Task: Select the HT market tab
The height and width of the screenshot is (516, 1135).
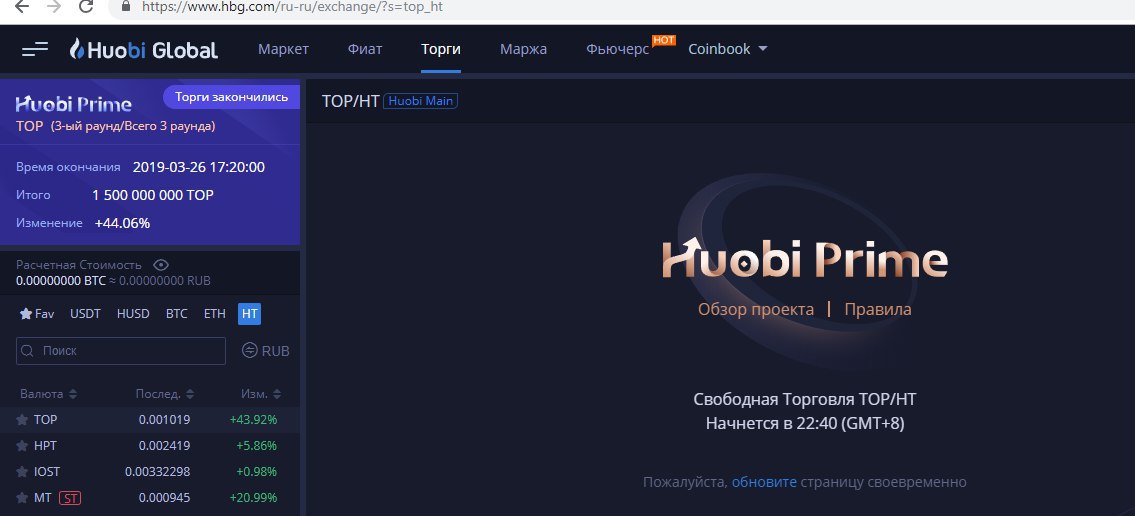Action: tap(250, 314)
